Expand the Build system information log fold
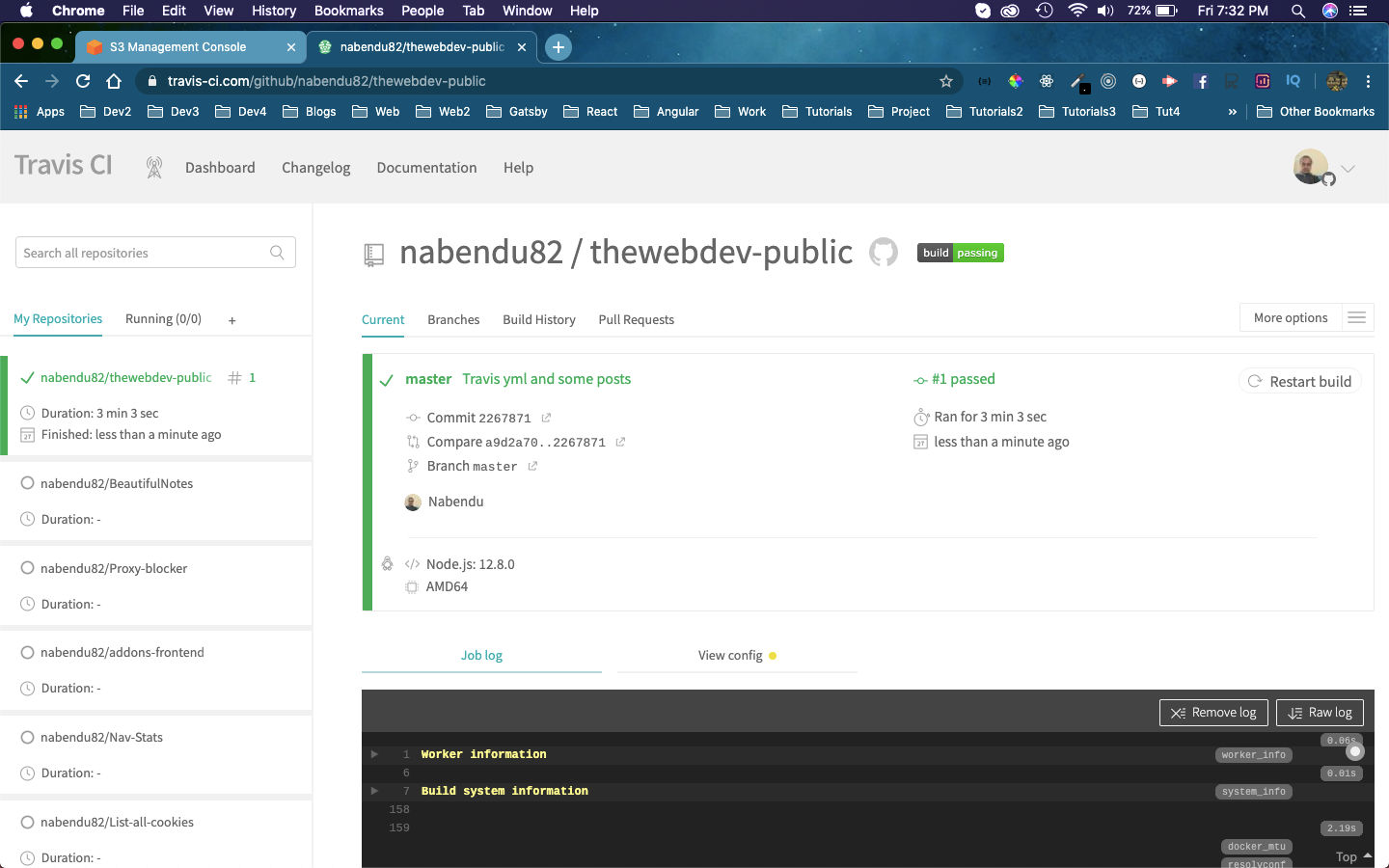The height and width of the screenshot is (868, 1389). coord(375,791)
